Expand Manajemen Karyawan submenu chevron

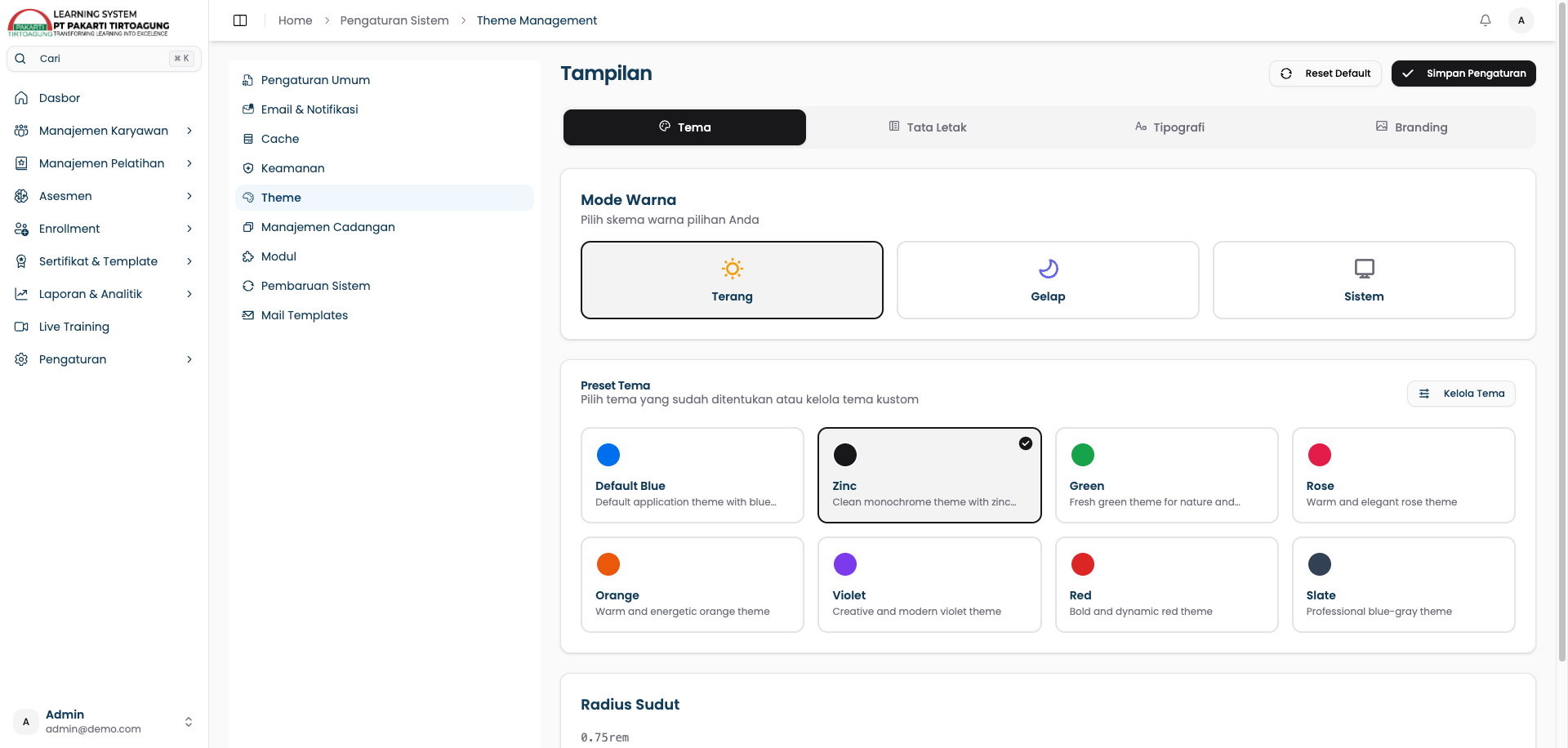point(189,131)
